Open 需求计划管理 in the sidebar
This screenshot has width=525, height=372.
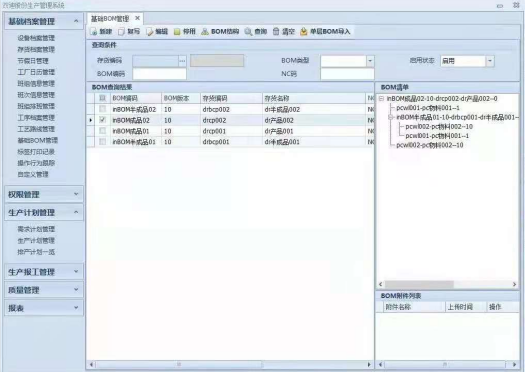[36, 229]
